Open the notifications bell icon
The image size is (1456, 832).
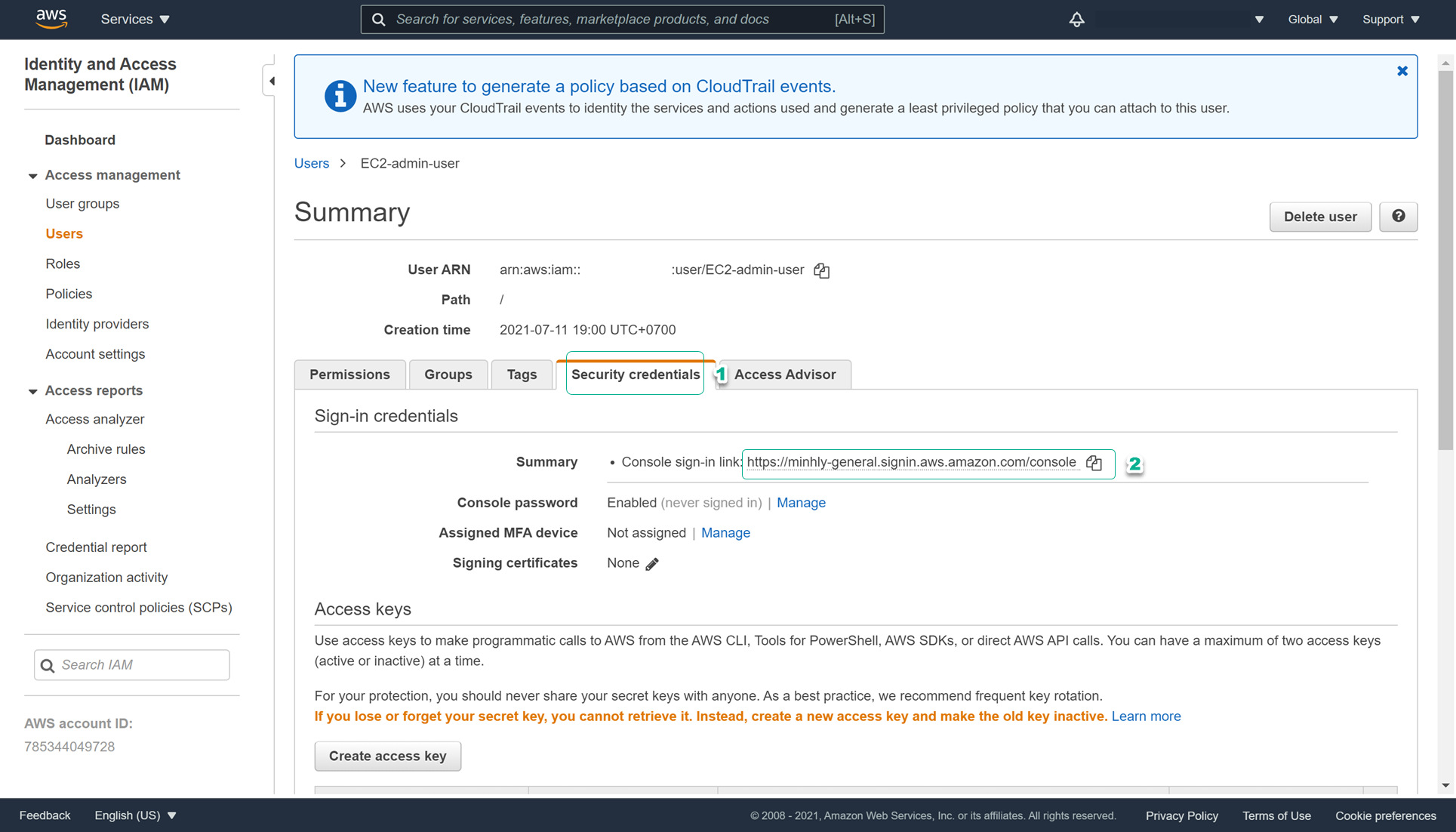[1076, 20]
